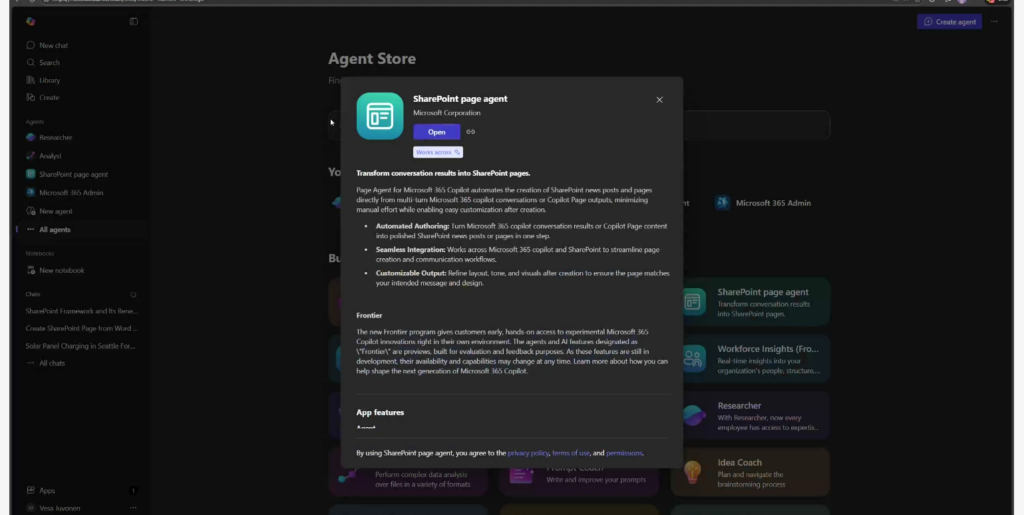Viewport: 1024px width, 515px height.
Task: Click the New agent icon in sidebar
Action: click(31, 211)
